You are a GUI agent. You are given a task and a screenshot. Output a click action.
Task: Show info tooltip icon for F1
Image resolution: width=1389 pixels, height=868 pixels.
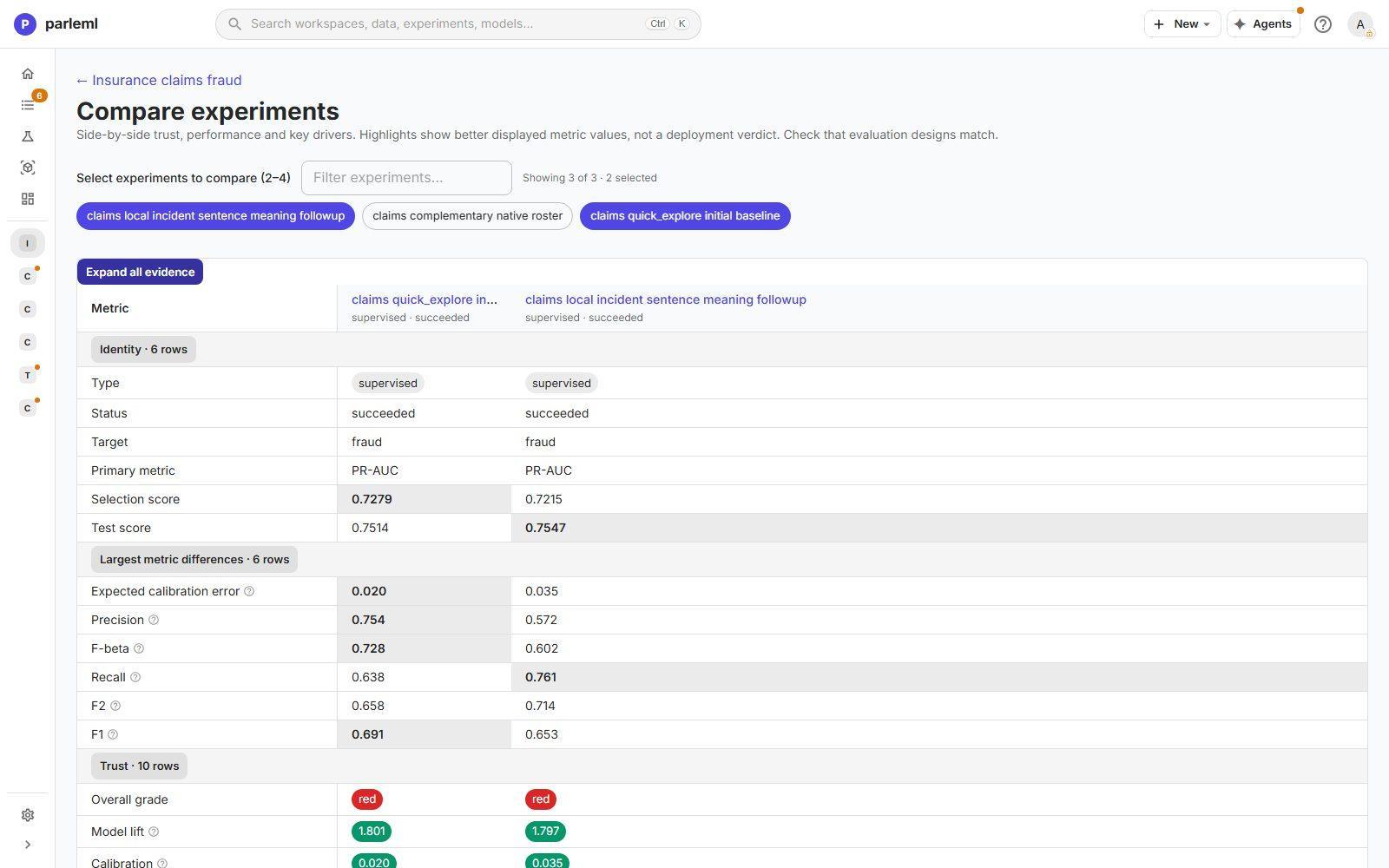pos(113,734)
